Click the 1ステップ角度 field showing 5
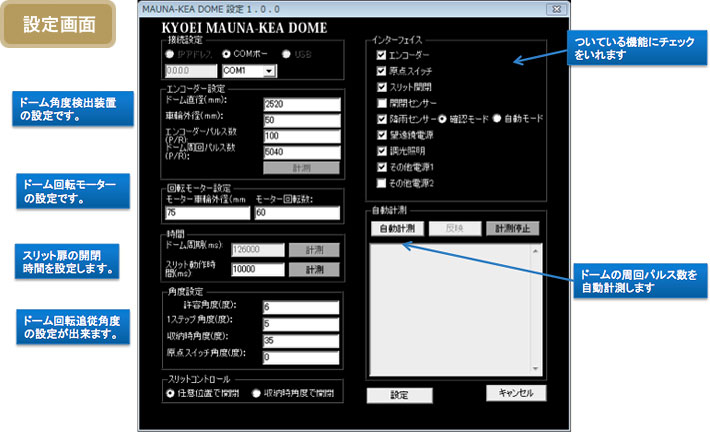This screenshot has width=710, height=438. (x=301, y=324)
